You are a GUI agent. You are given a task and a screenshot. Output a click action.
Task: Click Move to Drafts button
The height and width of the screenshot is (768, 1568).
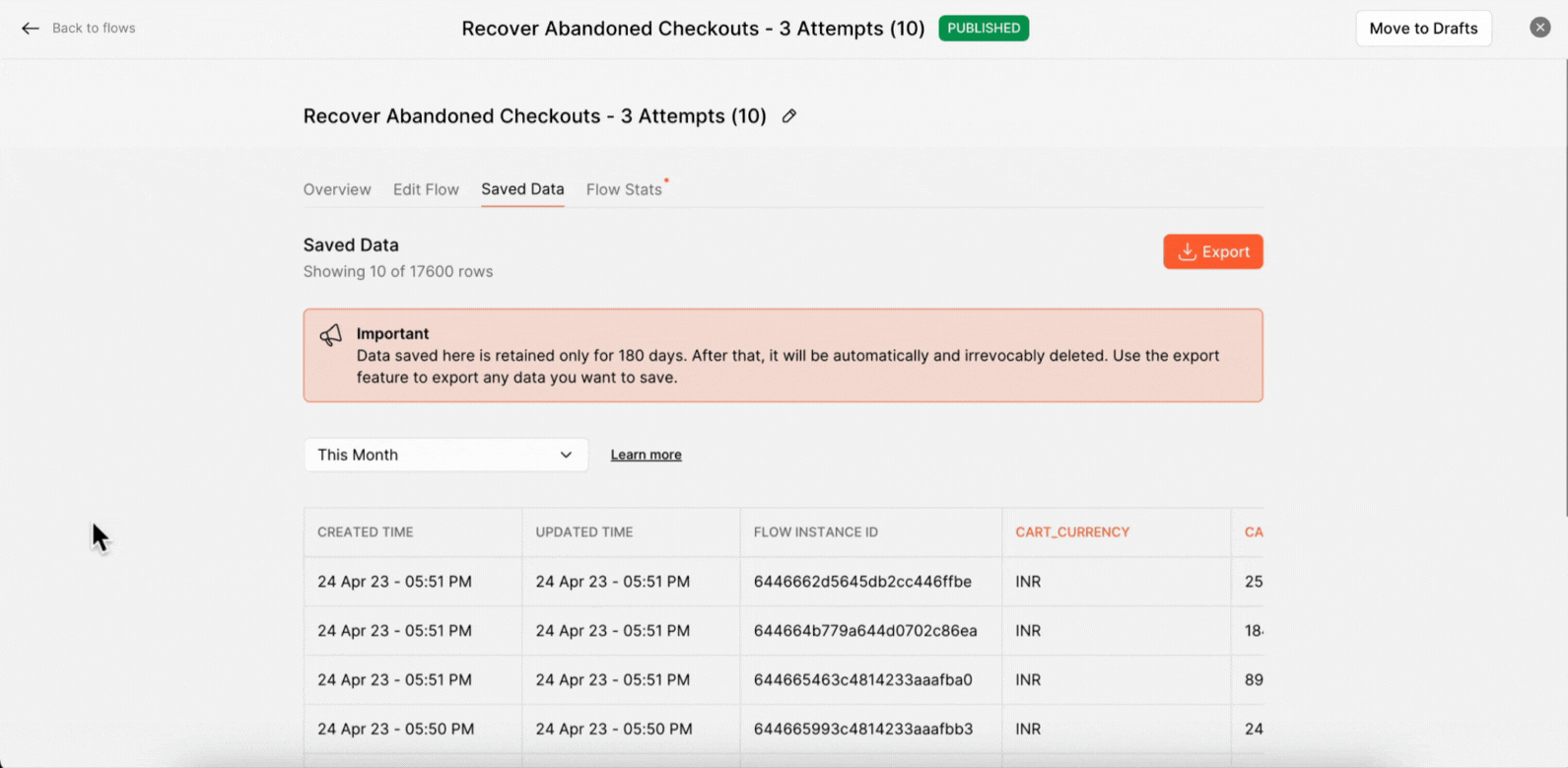(x=1423, y=29)
